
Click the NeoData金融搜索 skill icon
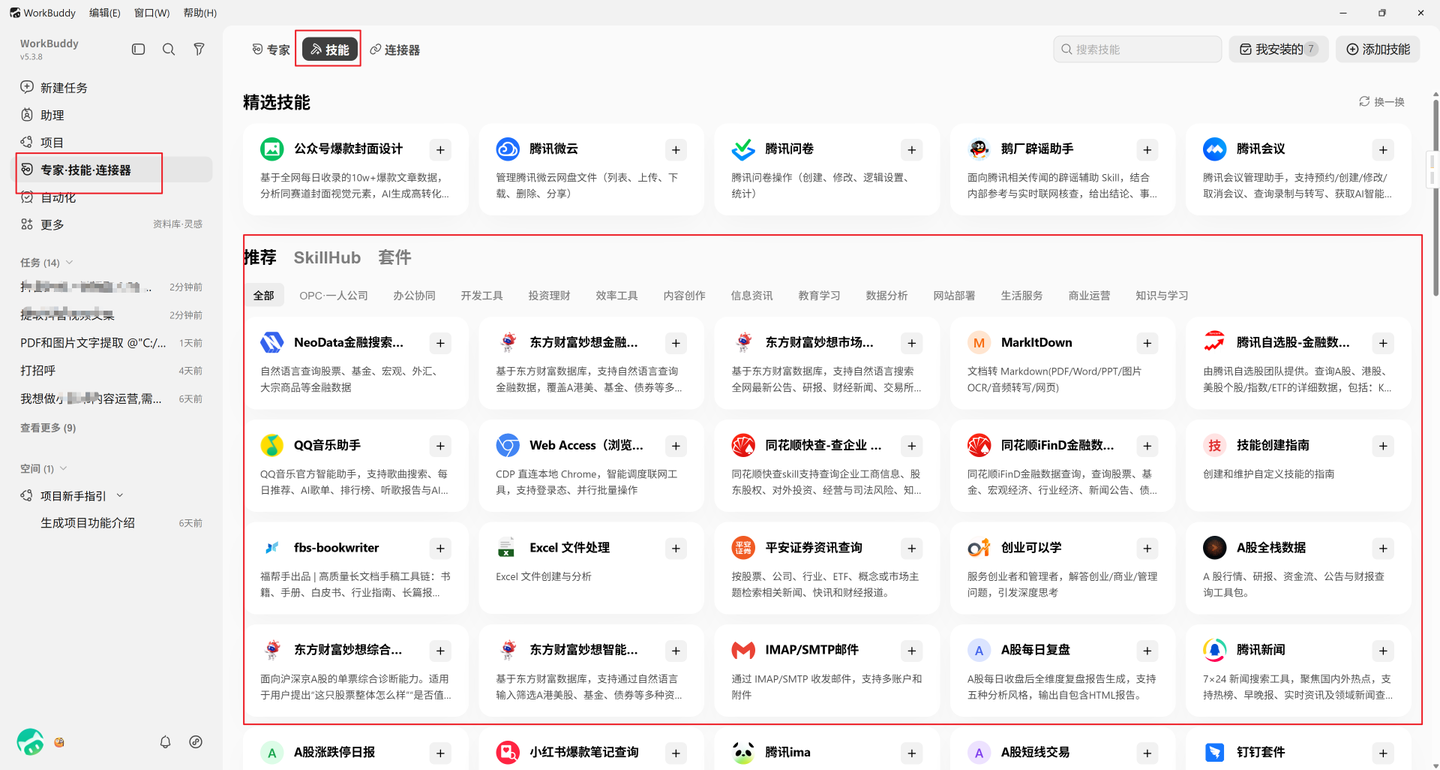click(x=272, y=343)
